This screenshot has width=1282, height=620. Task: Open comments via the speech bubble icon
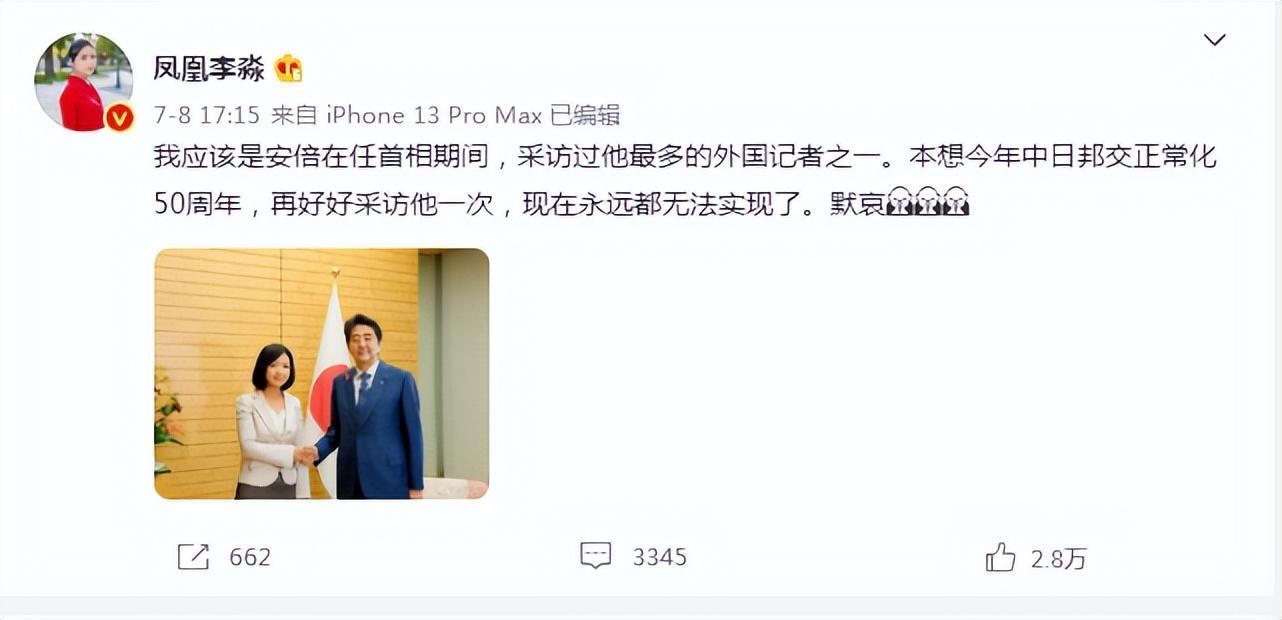(596, 557)
